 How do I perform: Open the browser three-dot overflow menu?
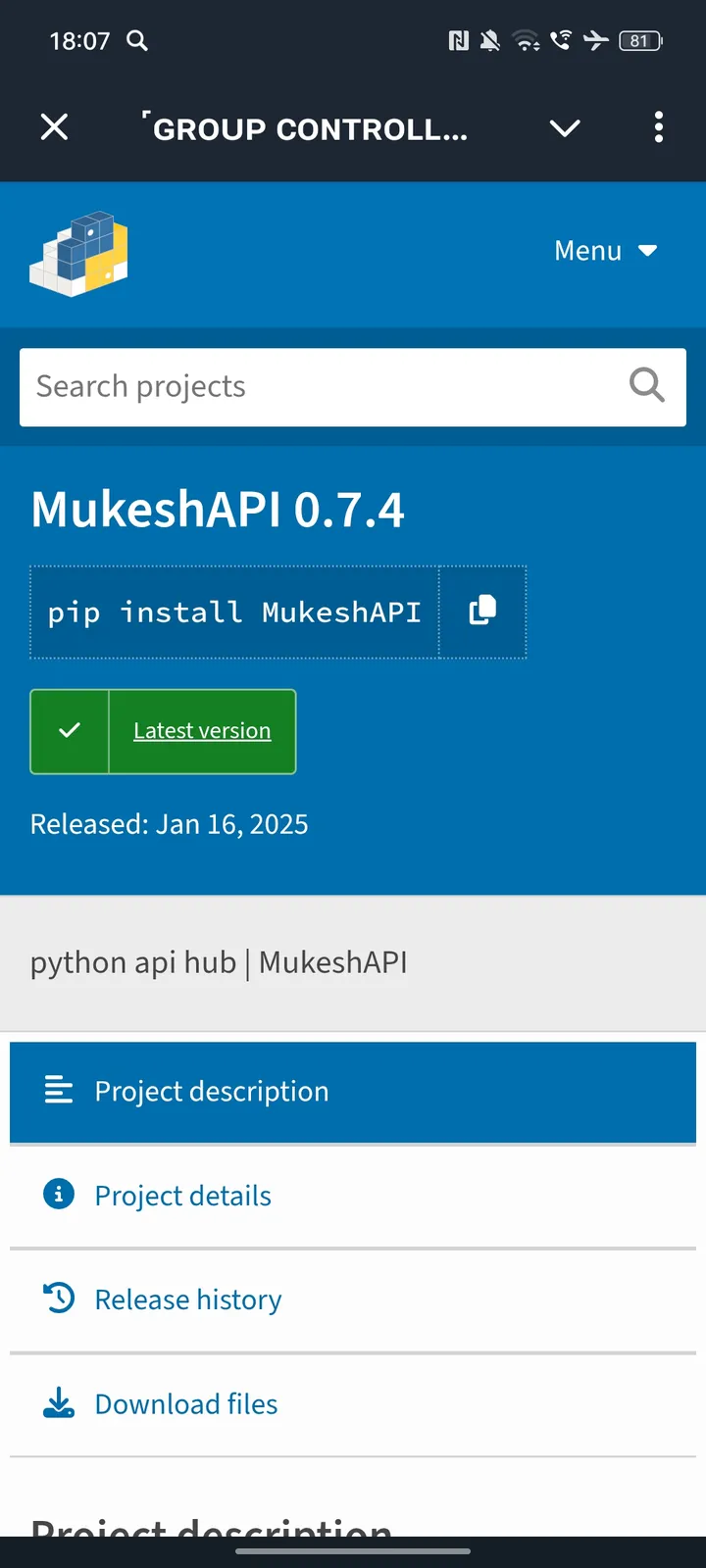pos(658,127)
